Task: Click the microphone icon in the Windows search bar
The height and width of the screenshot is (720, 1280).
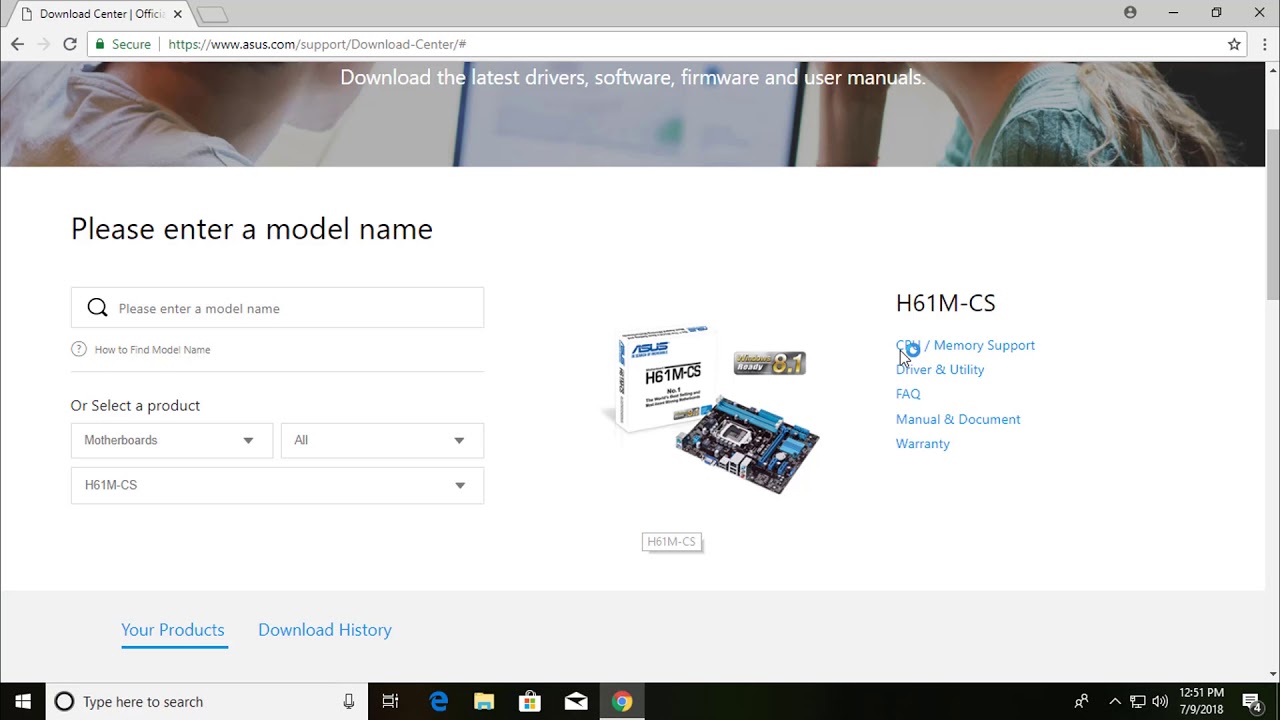Action: [x=349, y=701]
